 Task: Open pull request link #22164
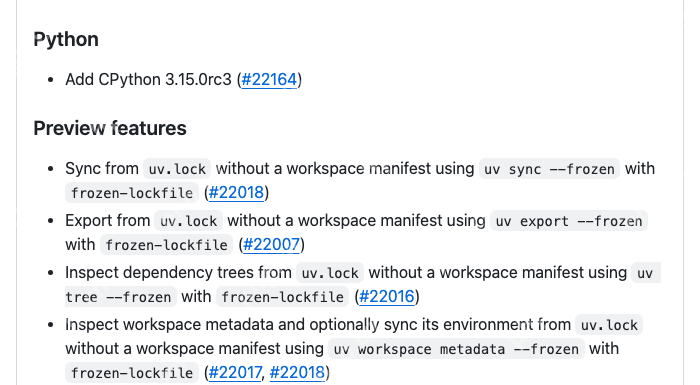[269, 80]
